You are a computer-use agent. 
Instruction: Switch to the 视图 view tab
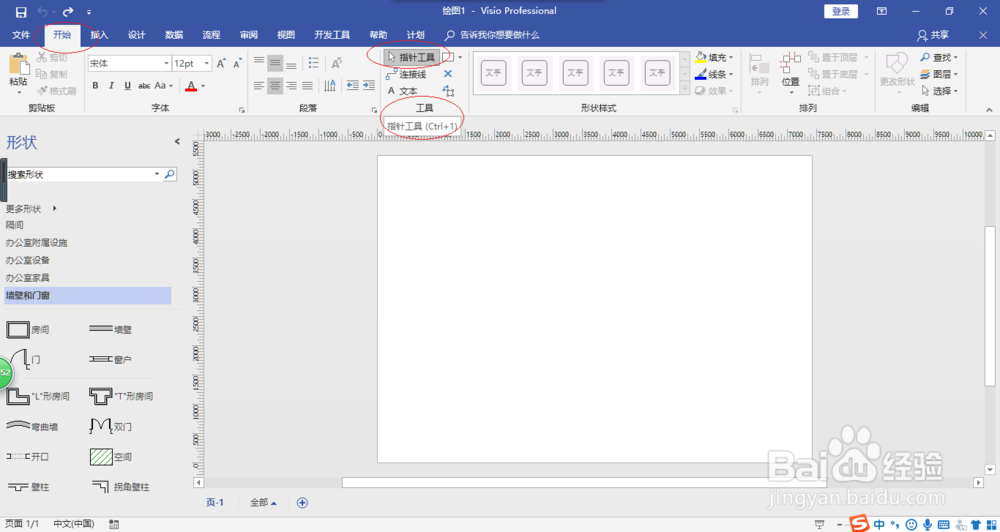pyautogui.click(x=286, y=35)
